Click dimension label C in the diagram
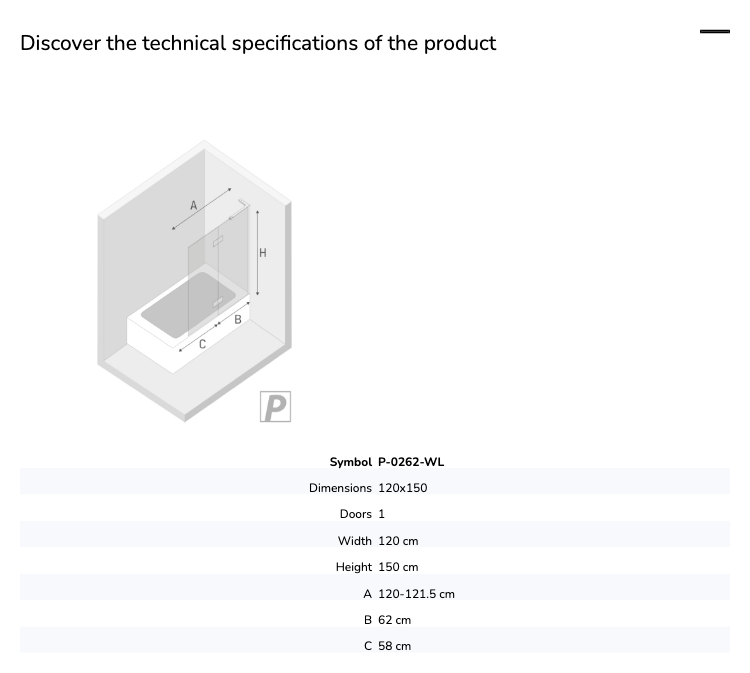The width and height of the screenshot is (750, 673). [x=202, y=344]
